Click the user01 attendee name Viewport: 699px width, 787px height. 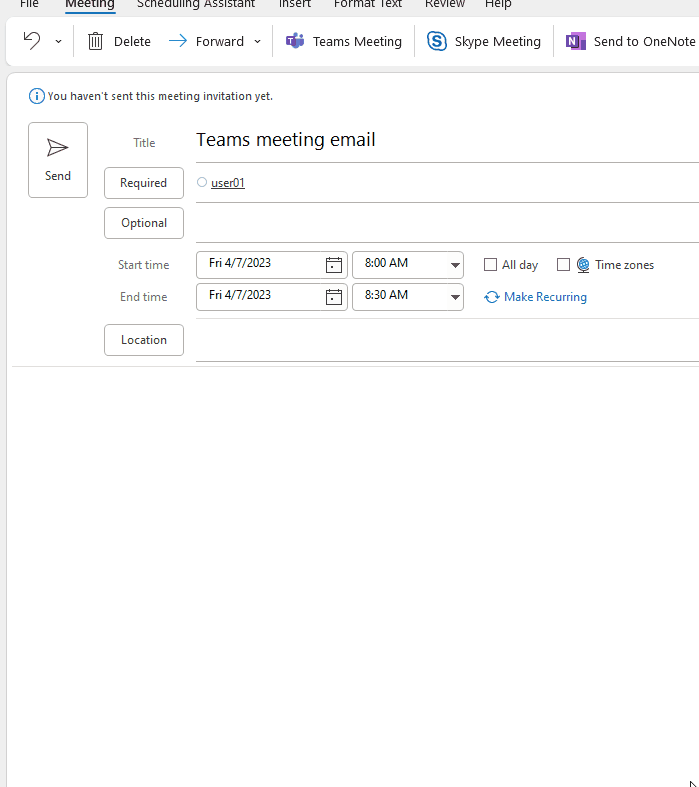(228, 183)
